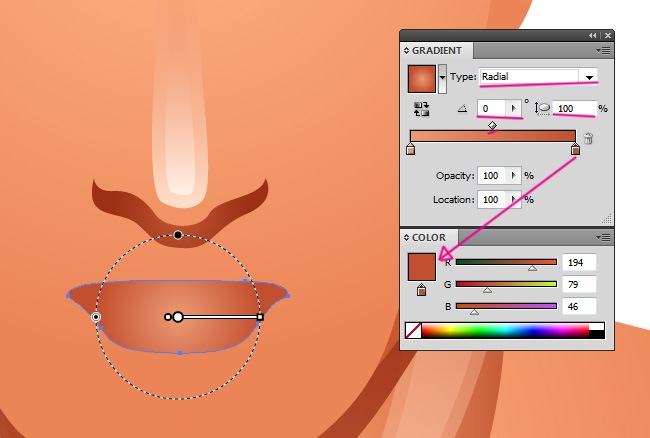Click the R value field showing 194
This screenshot has height=438, width=650.
pos(579,262)
